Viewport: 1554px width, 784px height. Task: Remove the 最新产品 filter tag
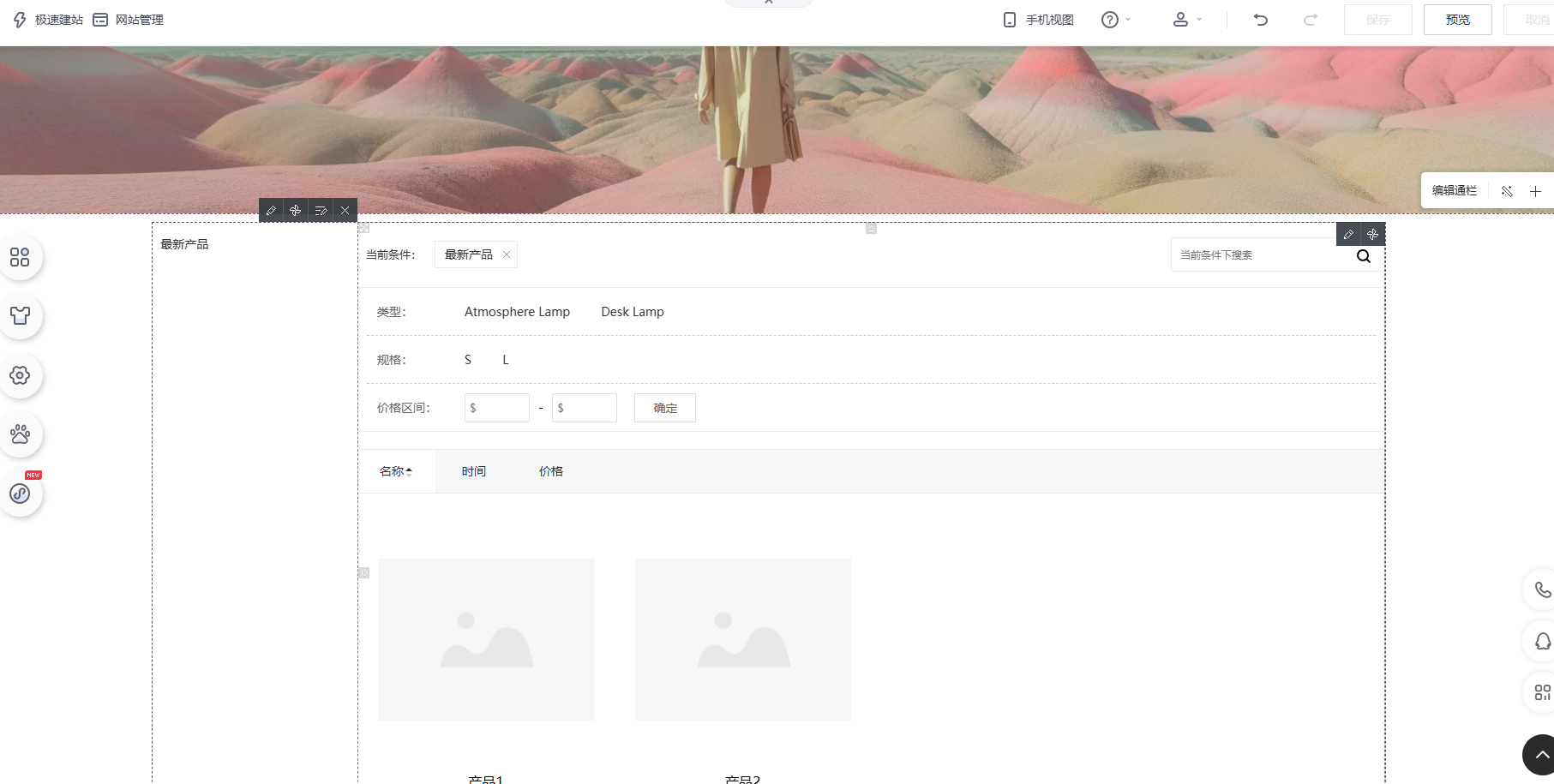(x=507, y=254)
